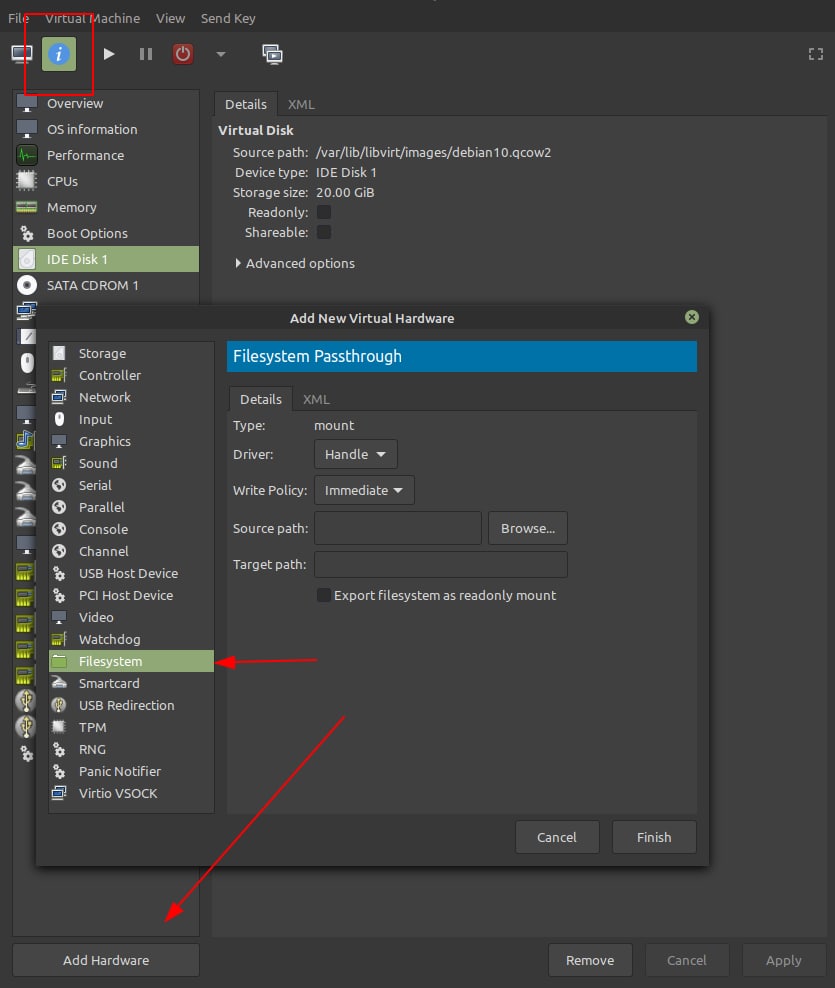835x988 pixels.
Task: Toggle the Shareable checkbox
Action: (324, 233)
